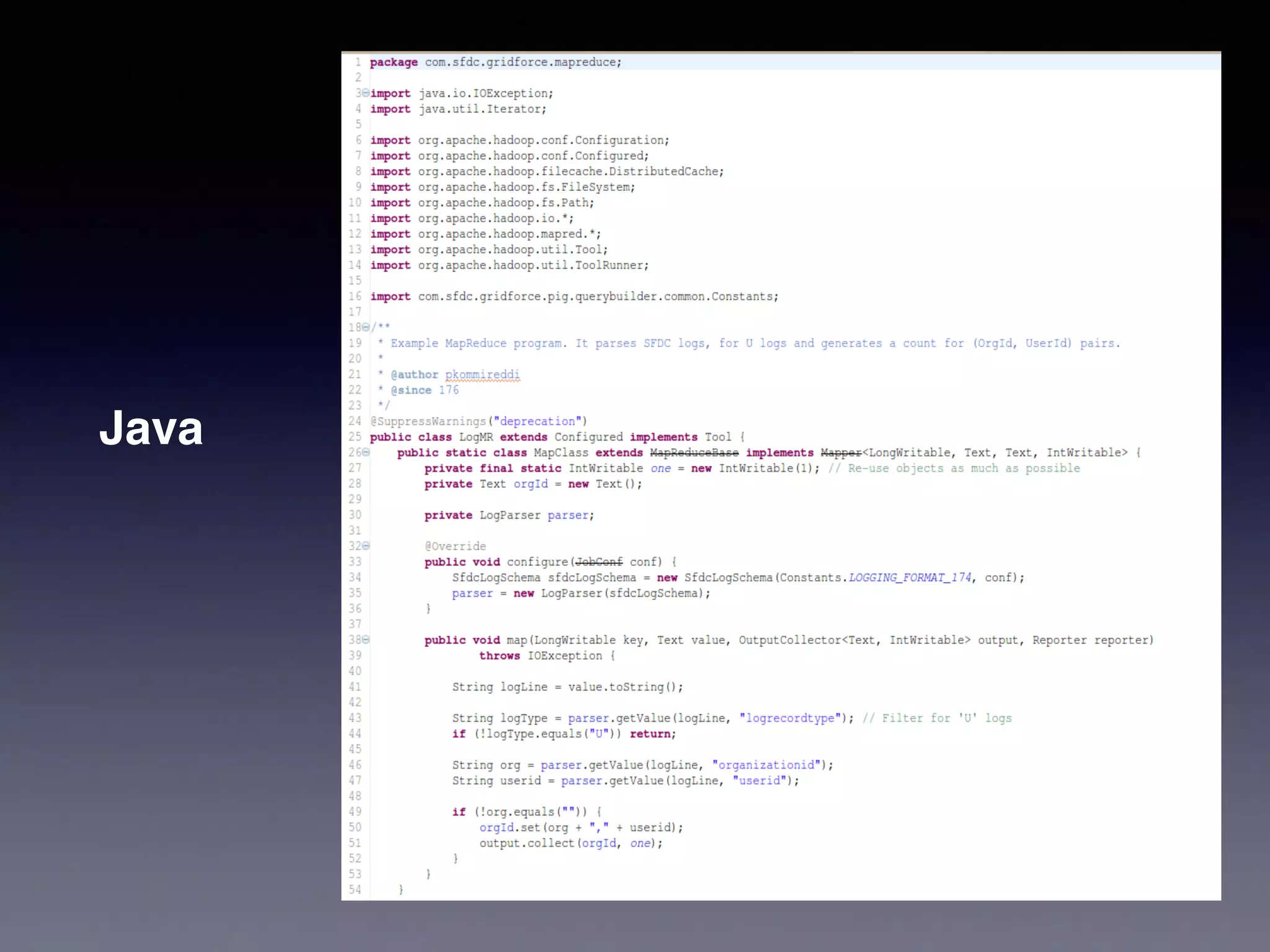Screen dimensions: 1270x952
Task: Click line number 1 in the gutter
Action: click(358, 62)
